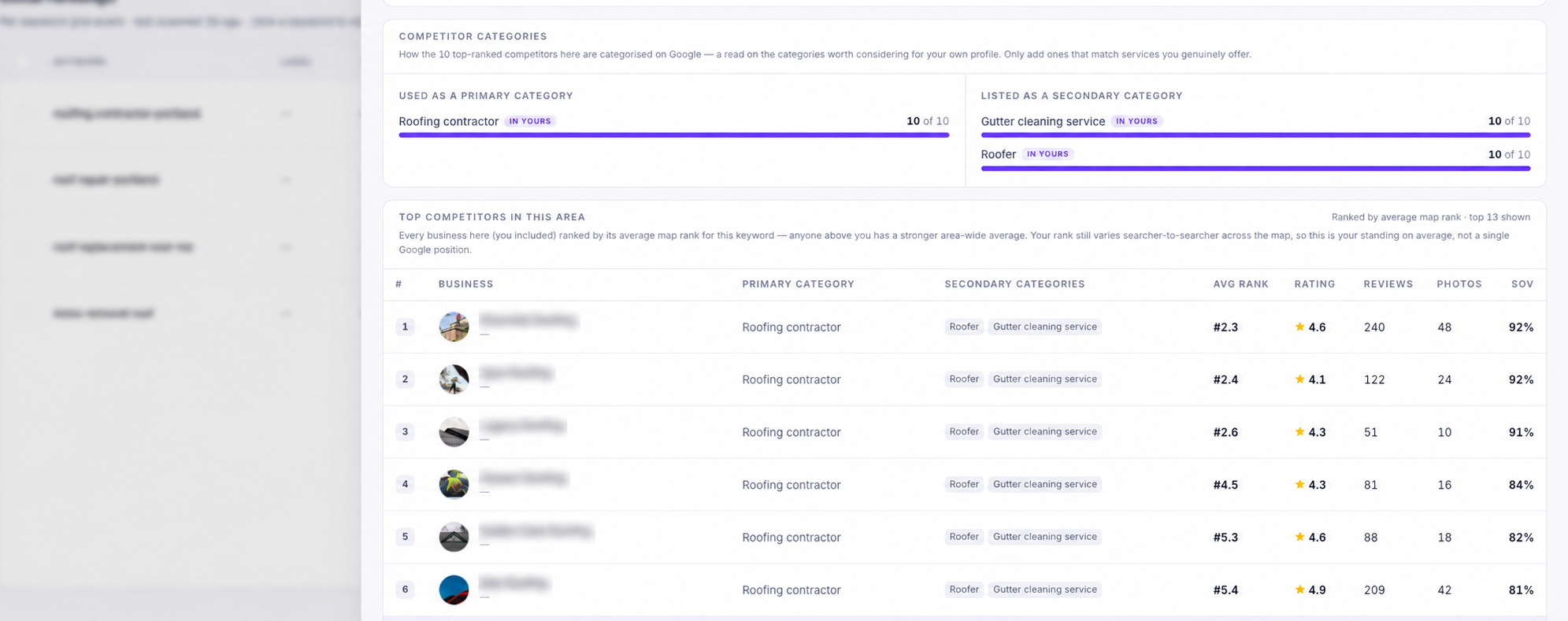The height and width of the screenshot is (621, 1568).
Task: Click the star icon beside rating 4.9
Action: click(1299, 590)
